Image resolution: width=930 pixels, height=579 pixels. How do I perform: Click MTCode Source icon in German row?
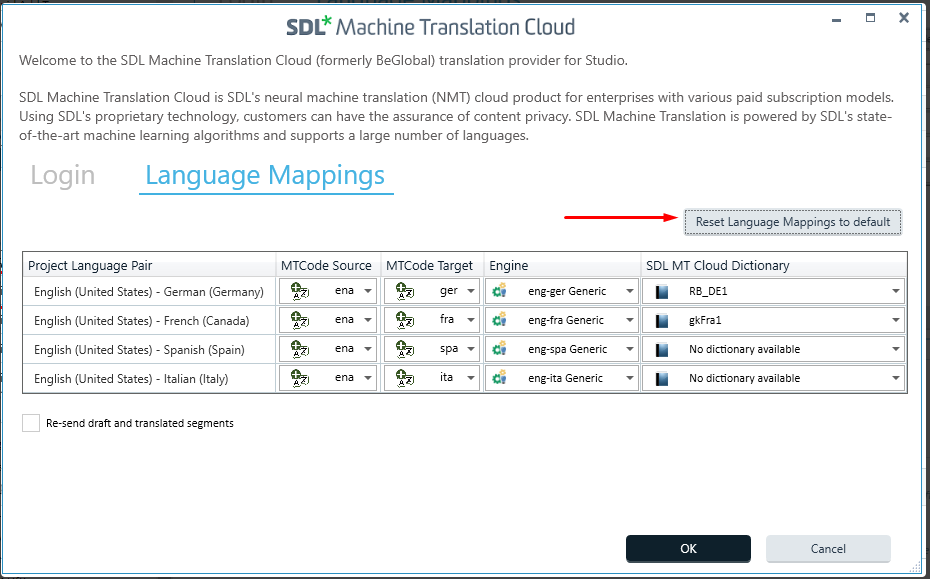tap(300, 291)
